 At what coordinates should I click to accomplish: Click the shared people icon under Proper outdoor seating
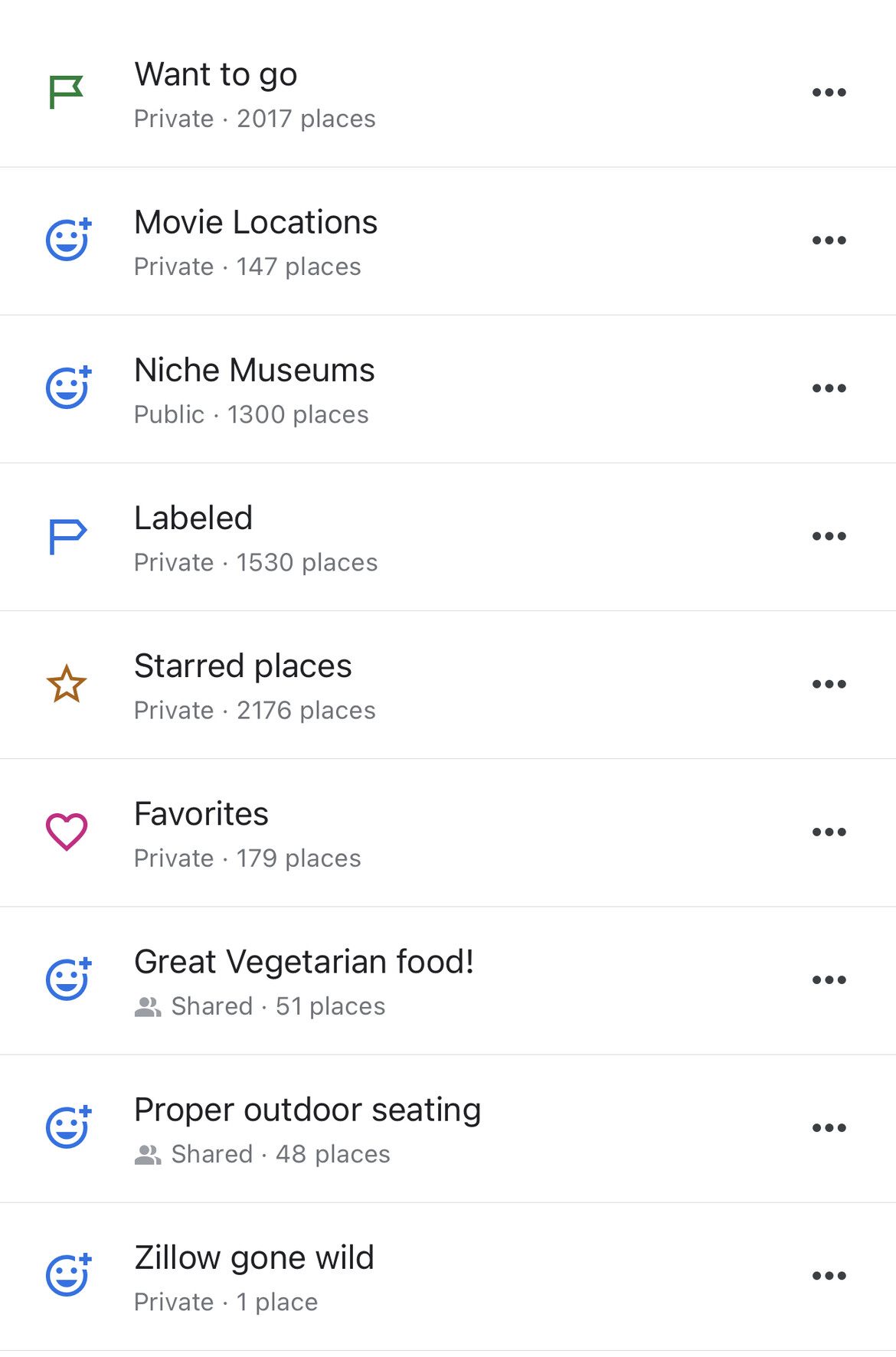tap(148, 1154)
